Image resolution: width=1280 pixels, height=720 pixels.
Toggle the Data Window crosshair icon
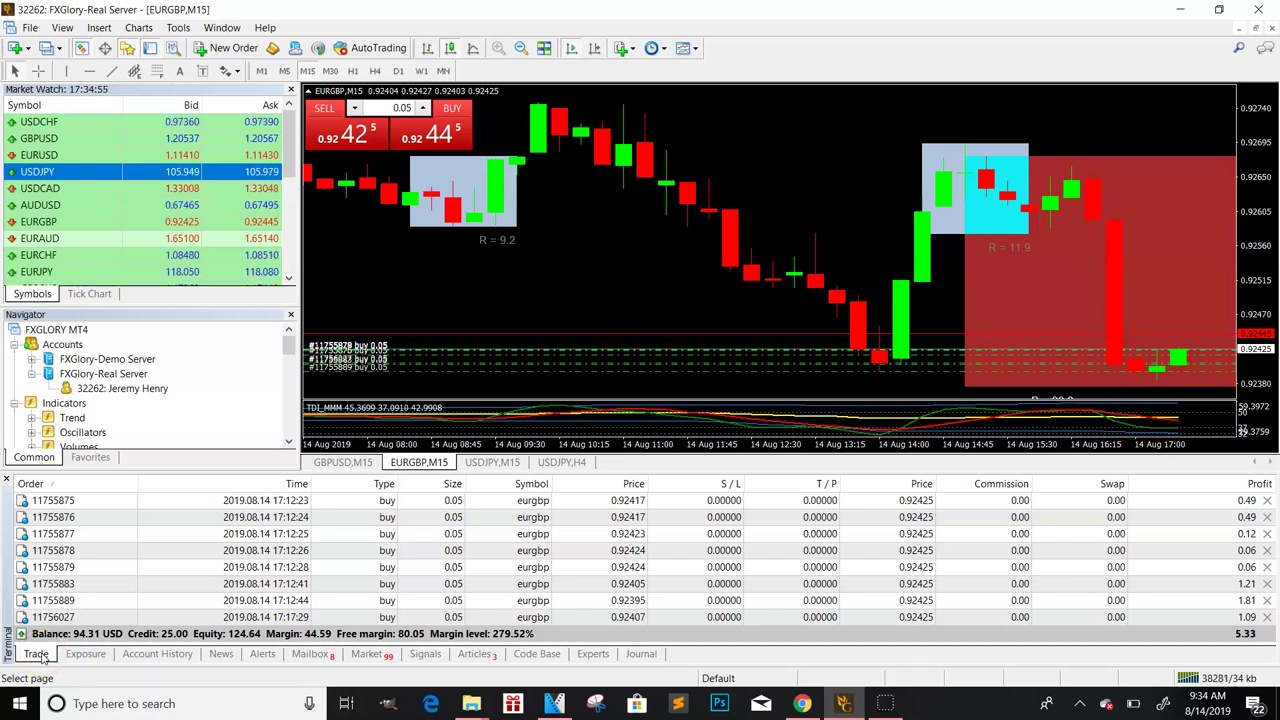(x=105, y=48)
